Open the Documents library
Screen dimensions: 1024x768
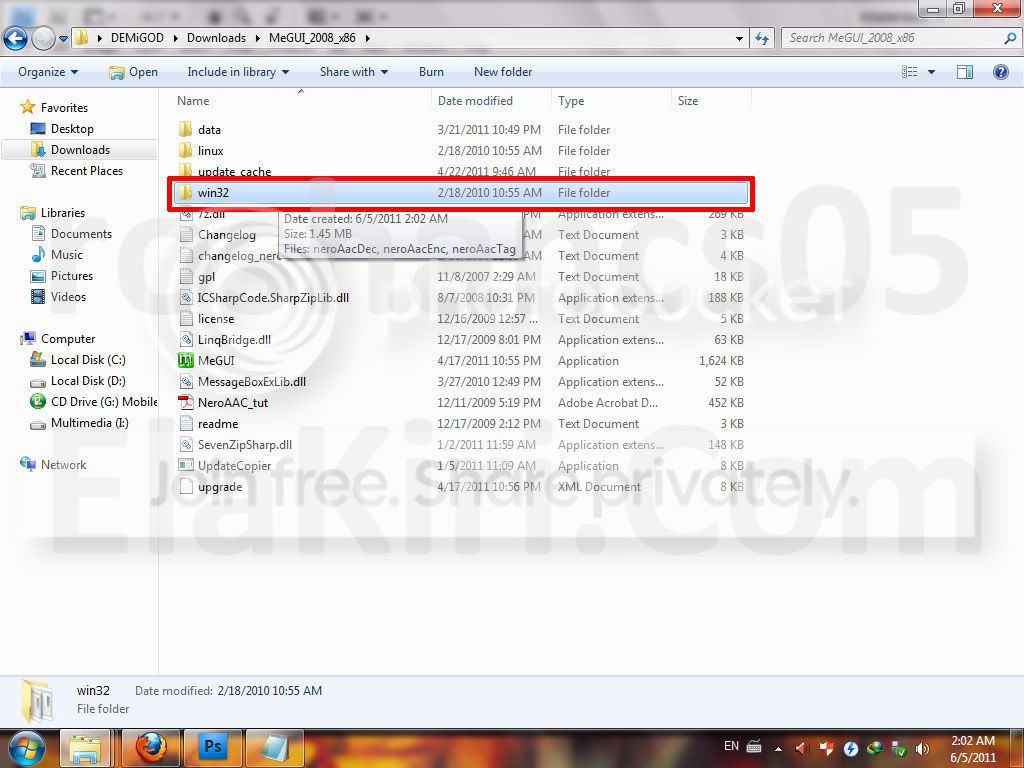81,234
